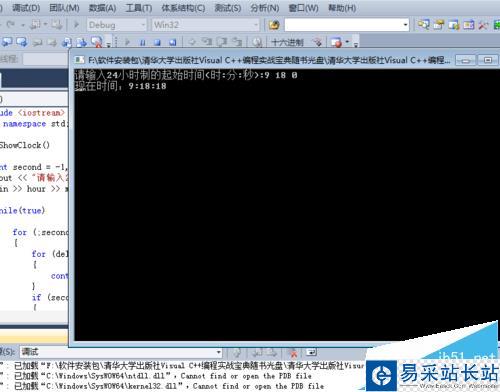The image size is (500, 392).
Task: Click the icon left of 十六进制
Action: [257, 42]
